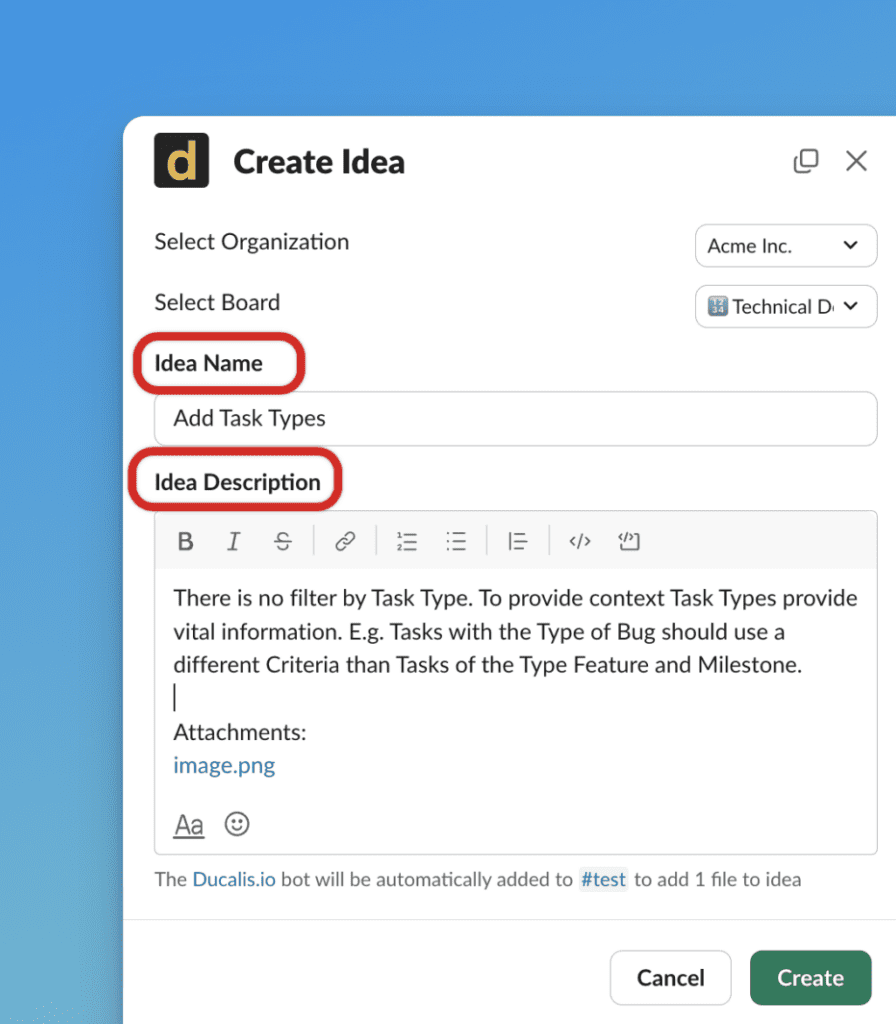Format selection as inline code

click(x=580, y=541)
